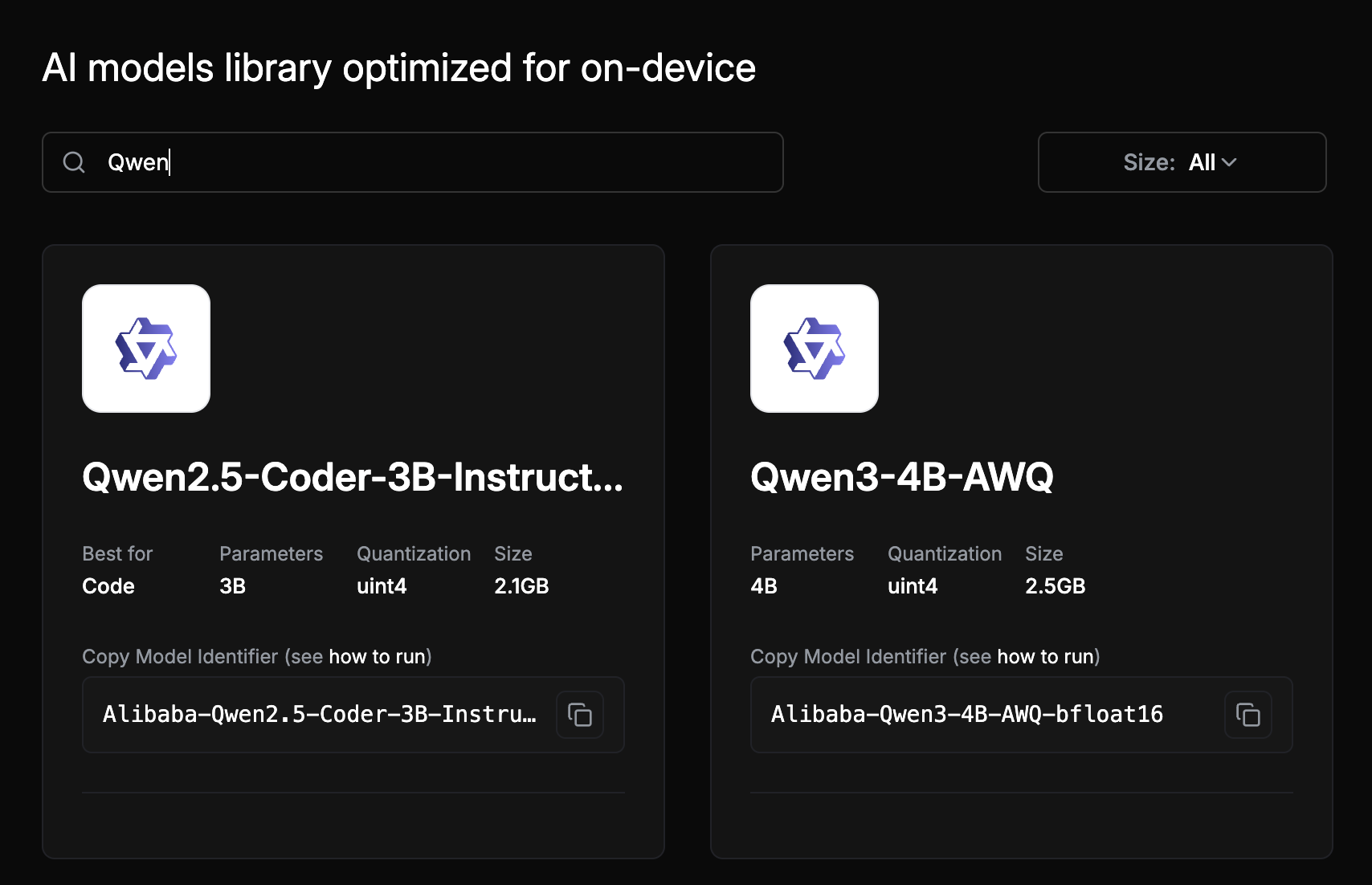Screen dimensions: 1372x885
Task: Click the Qwen3-4B-AWQ model logo
Action: tap(815, 349)
